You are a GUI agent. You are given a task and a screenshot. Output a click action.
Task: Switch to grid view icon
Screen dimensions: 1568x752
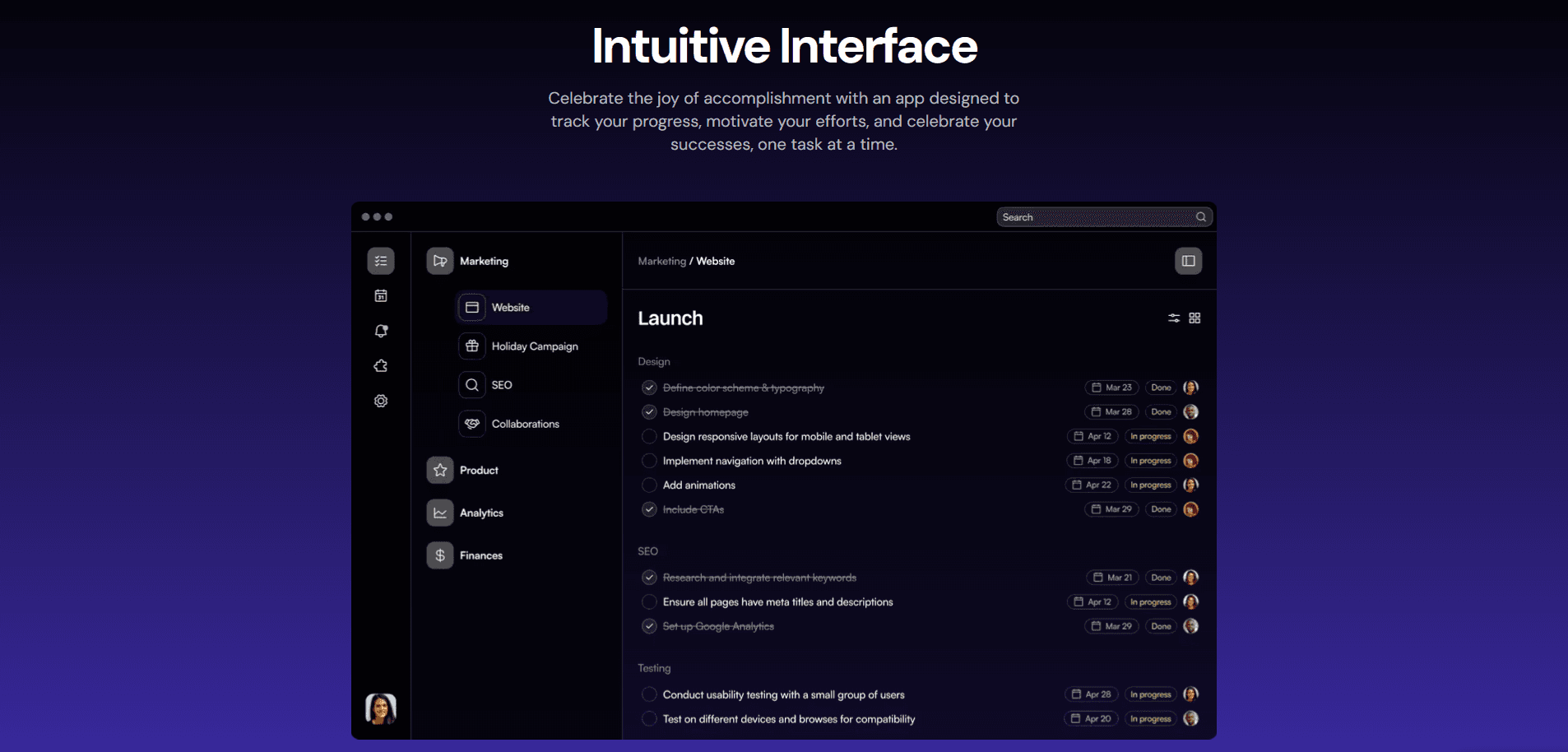[1195, 318]
